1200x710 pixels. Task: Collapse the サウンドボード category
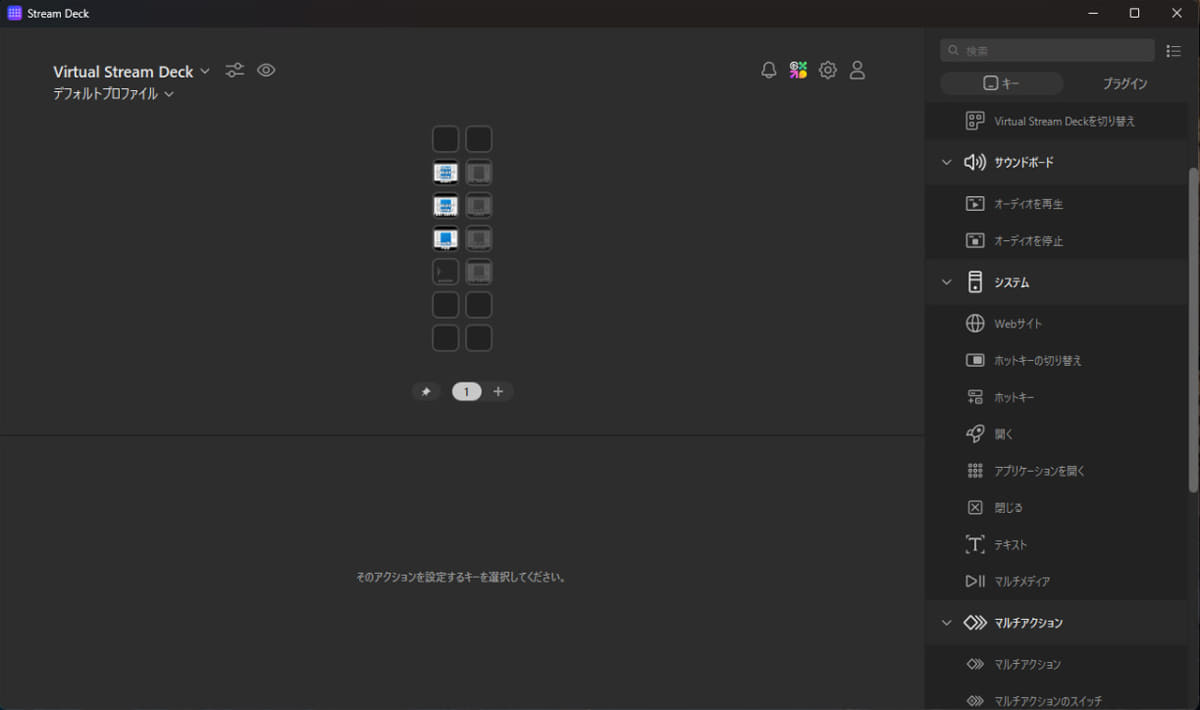point(946,161)
